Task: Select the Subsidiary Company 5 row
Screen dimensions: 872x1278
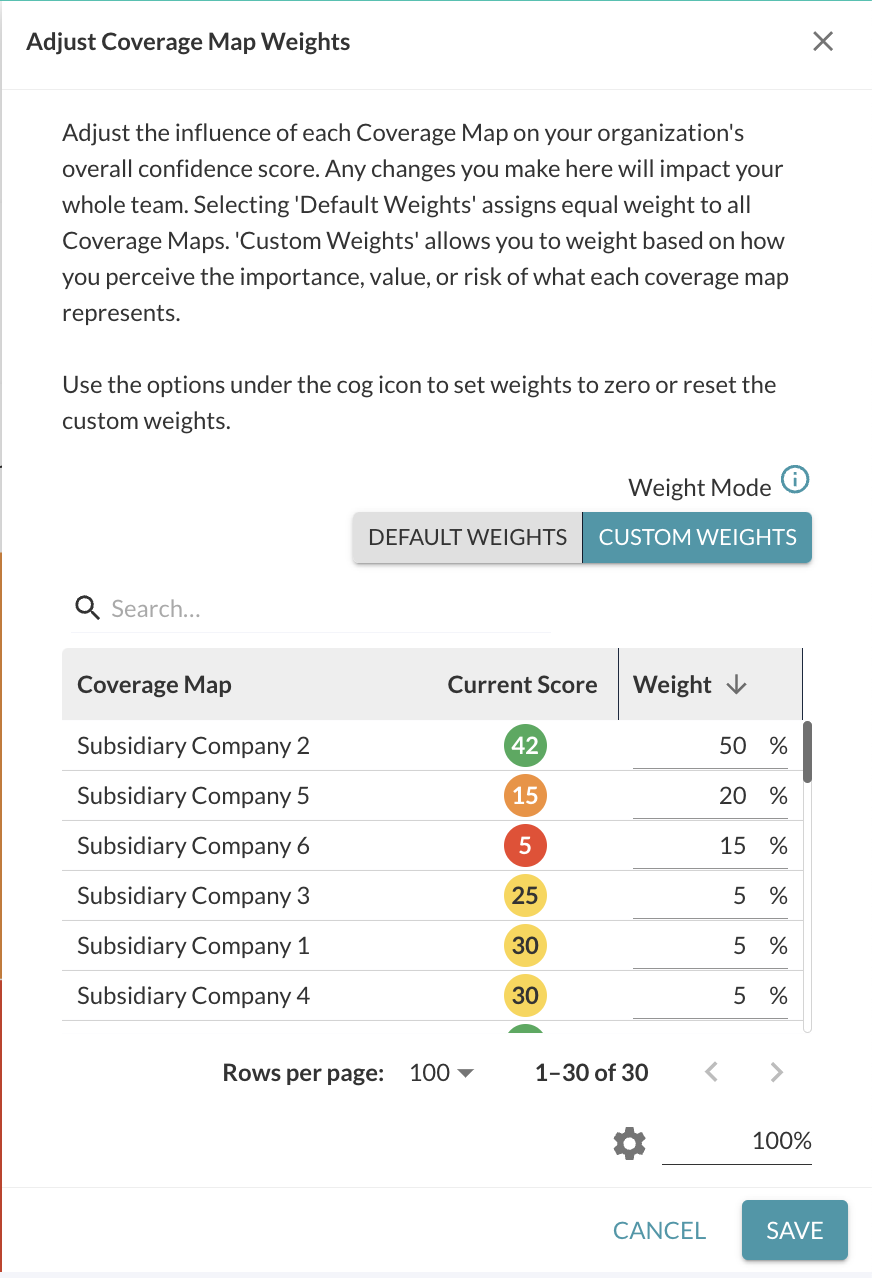Action: [x=192, y=795]
